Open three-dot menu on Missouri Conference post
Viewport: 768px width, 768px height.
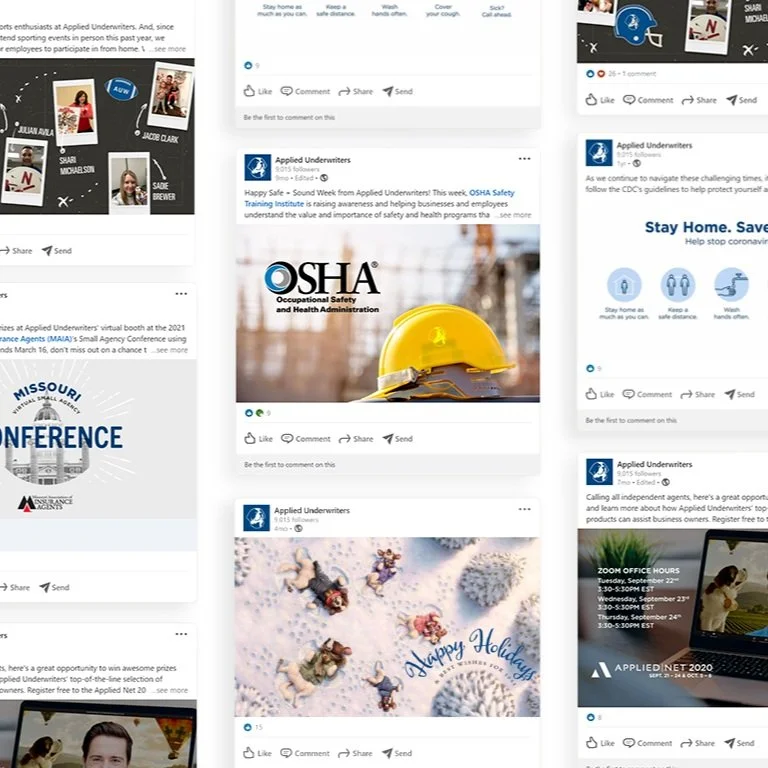(181, 294)
